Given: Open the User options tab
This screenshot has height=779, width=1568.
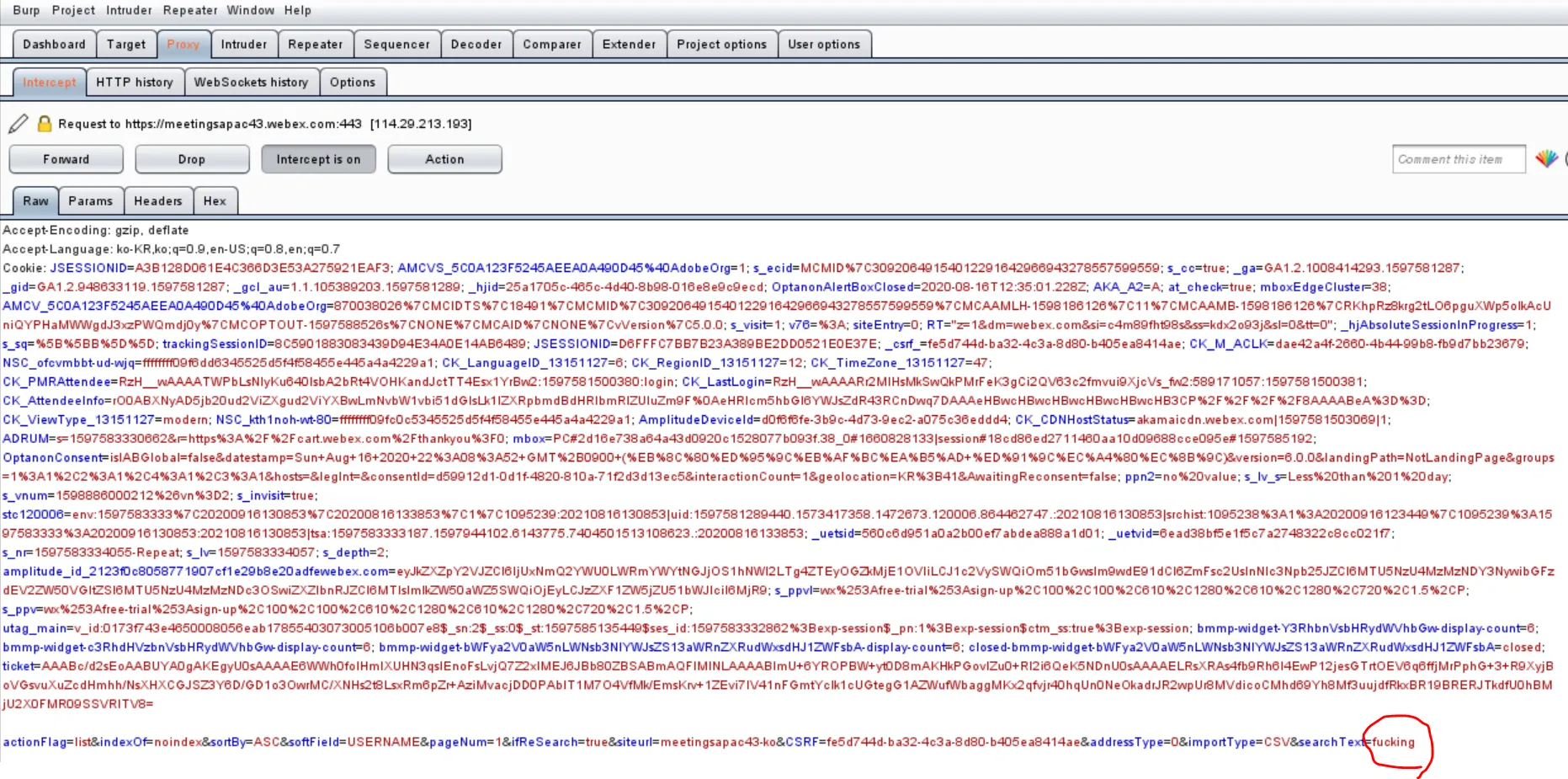Looking at the screenshot, I should pyautogui.click(x=824, y=44).
